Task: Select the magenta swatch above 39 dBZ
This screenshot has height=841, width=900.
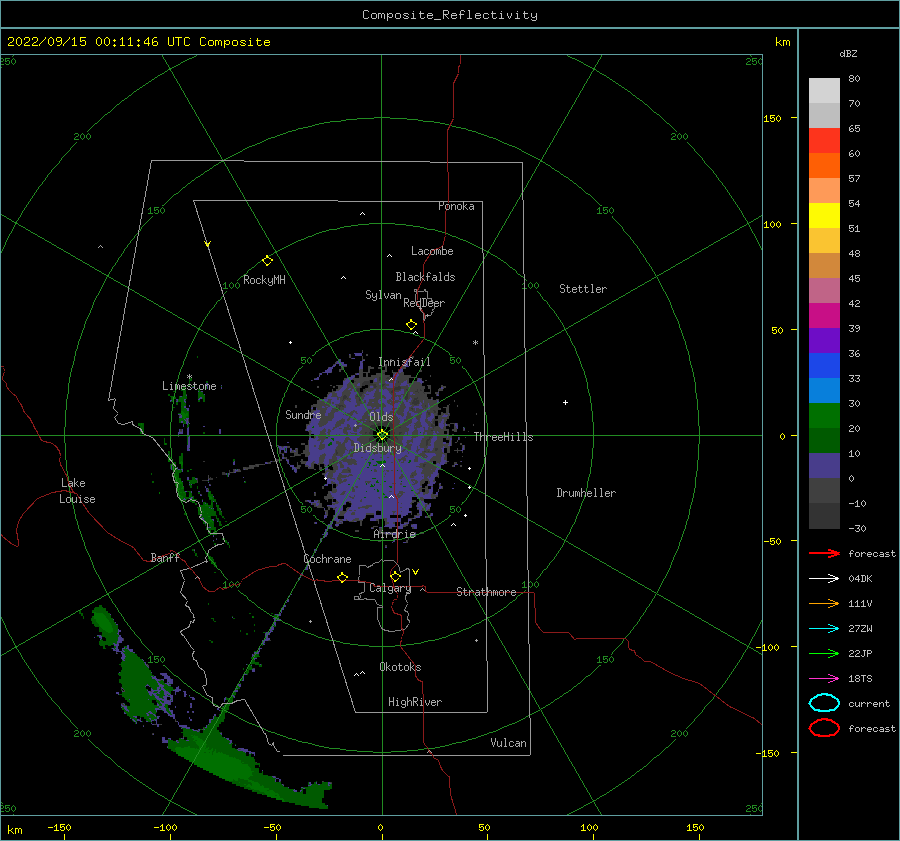Action: (x=824, y=316)
